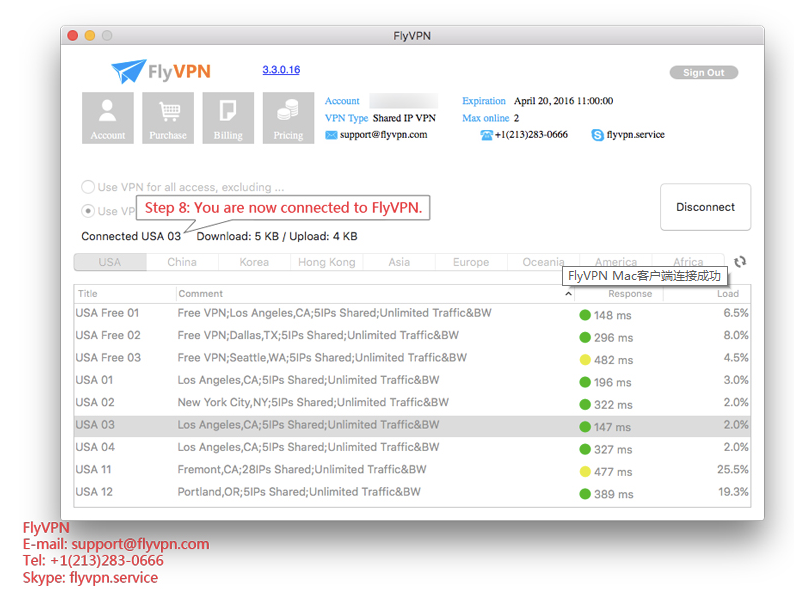Screen dimensions: 794x603
Task: Open the Billing icon button
Action: 228,118
